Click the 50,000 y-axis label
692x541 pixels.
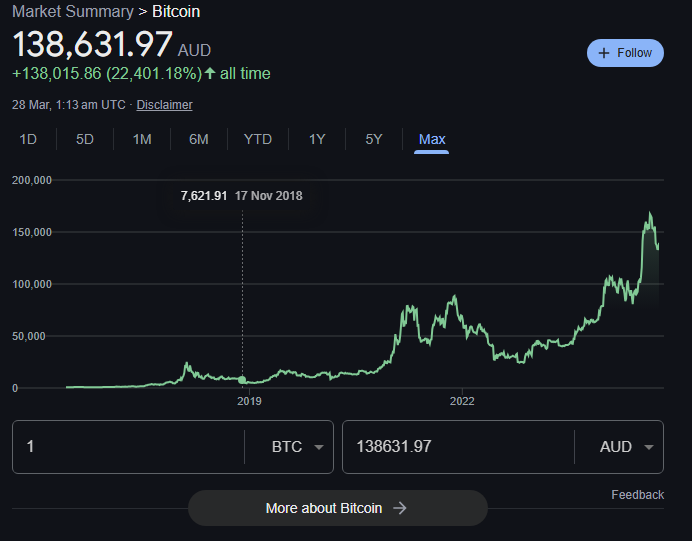[29, 336]
